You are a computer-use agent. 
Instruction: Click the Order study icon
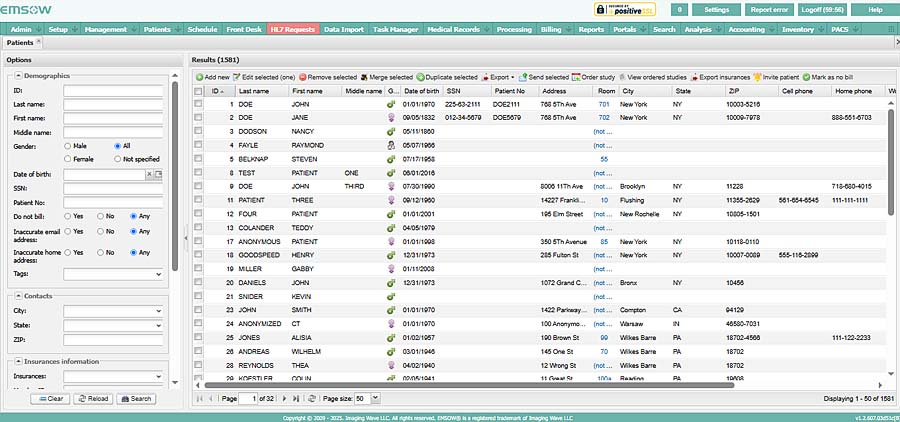(x=577, y=77)
